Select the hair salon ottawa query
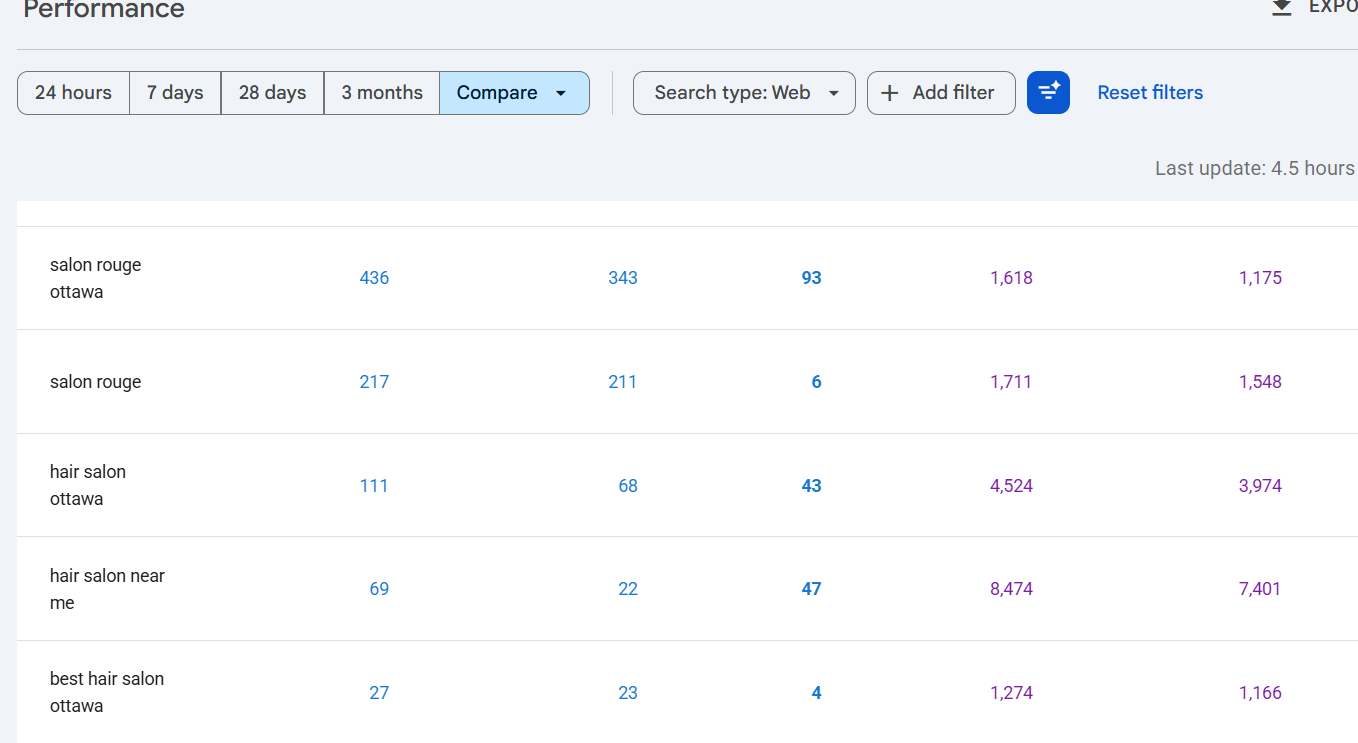Image resolution: width=1358 pixels, height=743 pixels. pos(88,485)
